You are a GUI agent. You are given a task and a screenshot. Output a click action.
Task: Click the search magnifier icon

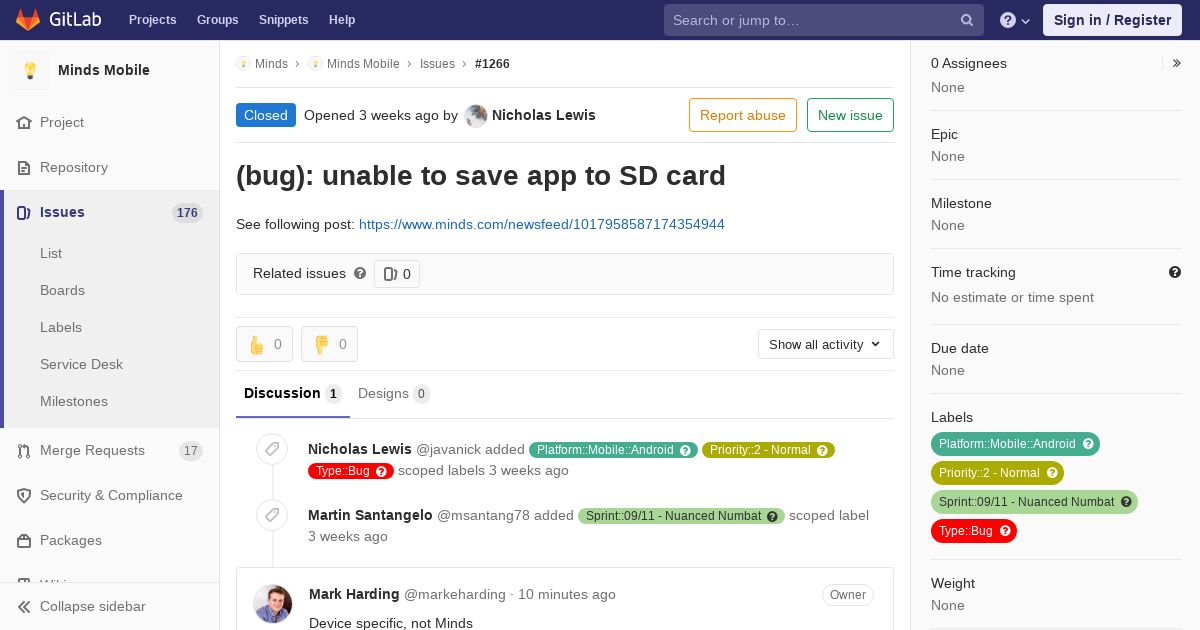click(967, 20)
